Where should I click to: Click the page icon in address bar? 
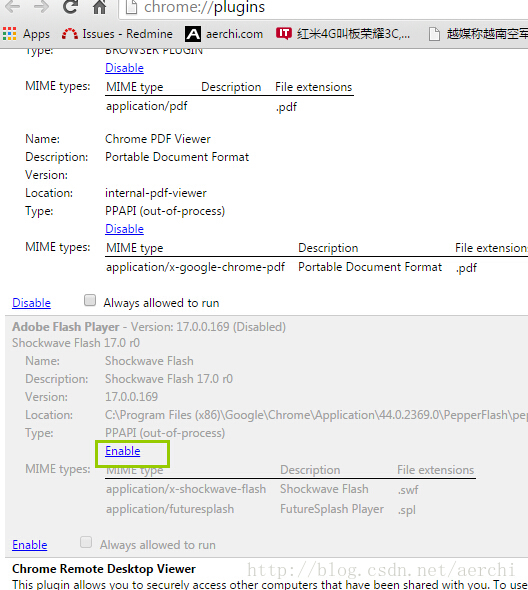click(x=131, y=7)
